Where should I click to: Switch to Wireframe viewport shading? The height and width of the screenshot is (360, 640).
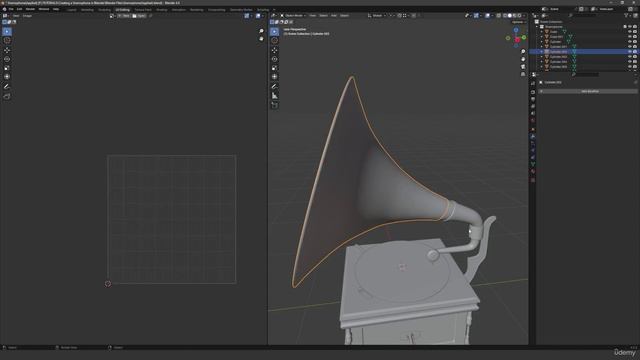pyautogui.click(x=505, y=16)
